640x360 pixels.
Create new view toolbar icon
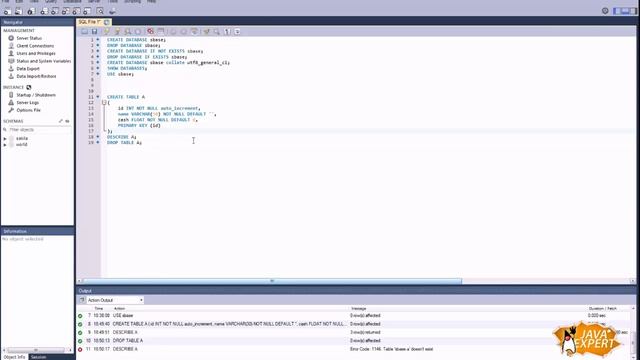pyautogui.click(x=65, y=11)
